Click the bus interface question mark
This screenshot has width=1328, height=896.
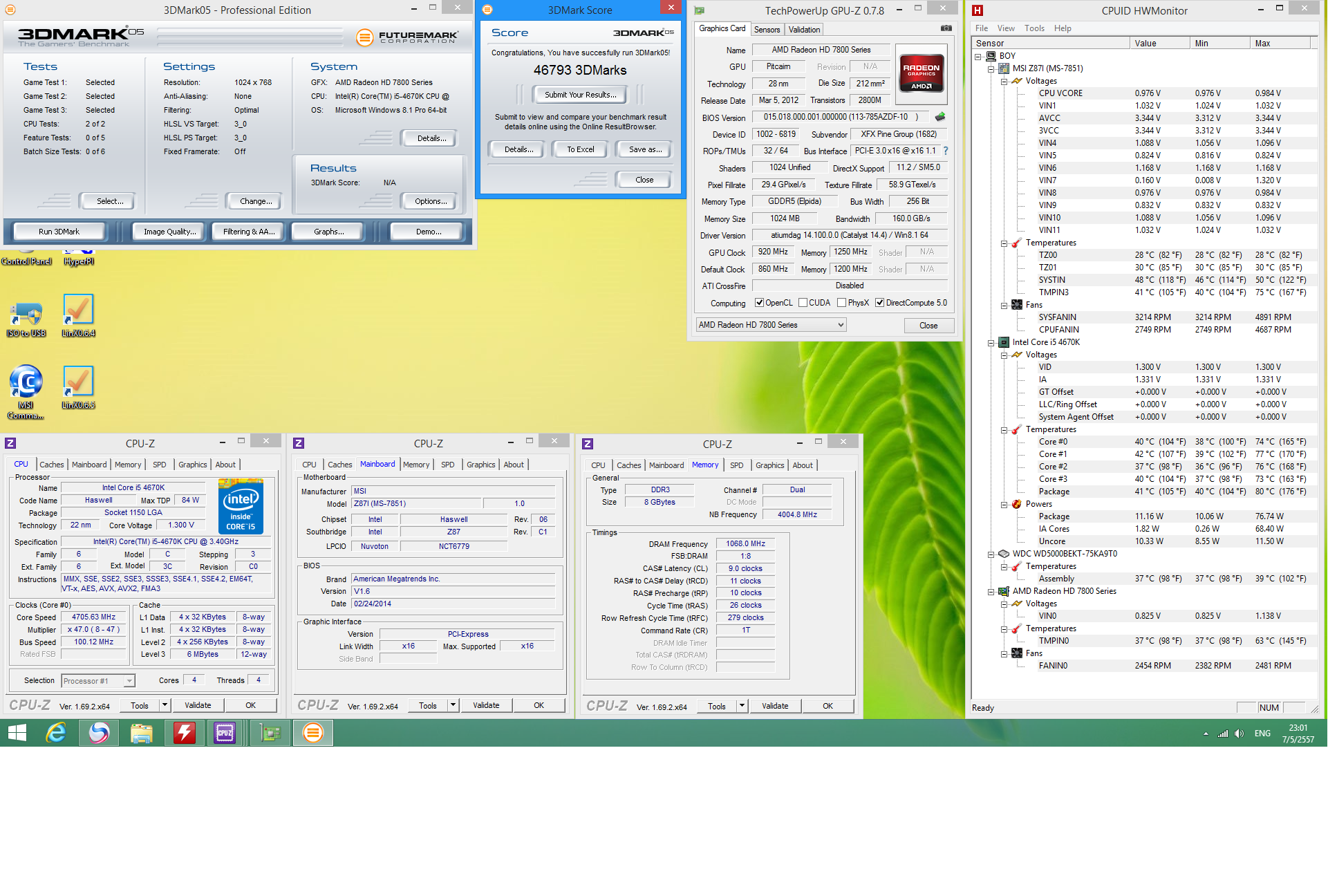pos(945,151)
